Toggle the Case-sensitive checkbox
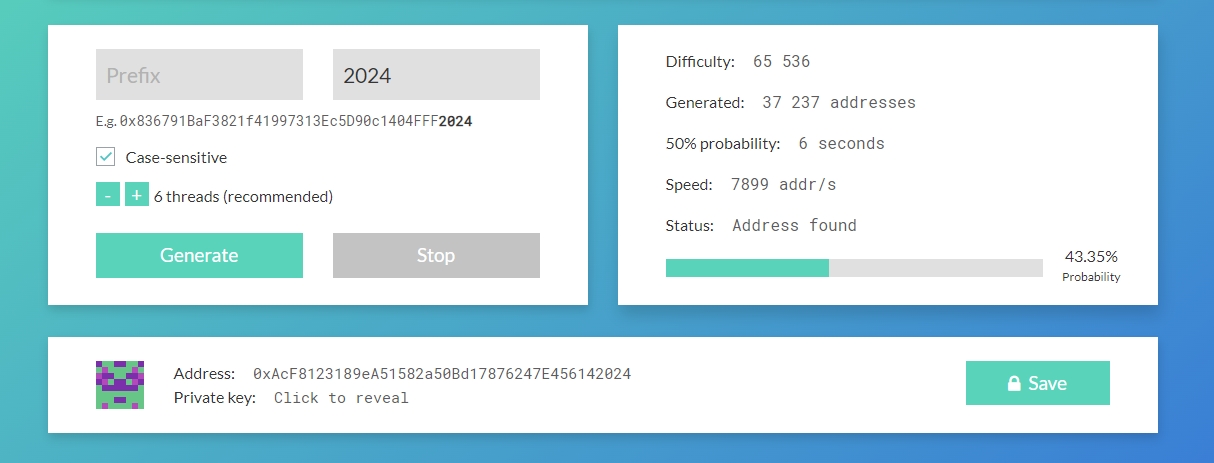 pyautogui.click(x=106, y=157)
